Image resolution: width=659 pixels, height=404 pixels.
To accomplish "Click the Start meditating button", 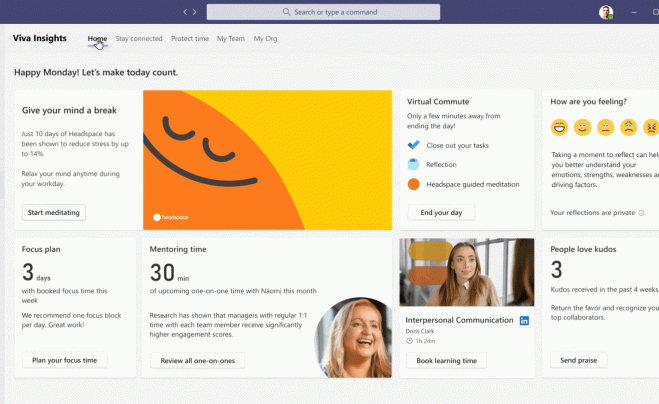I will pos(54,212).
